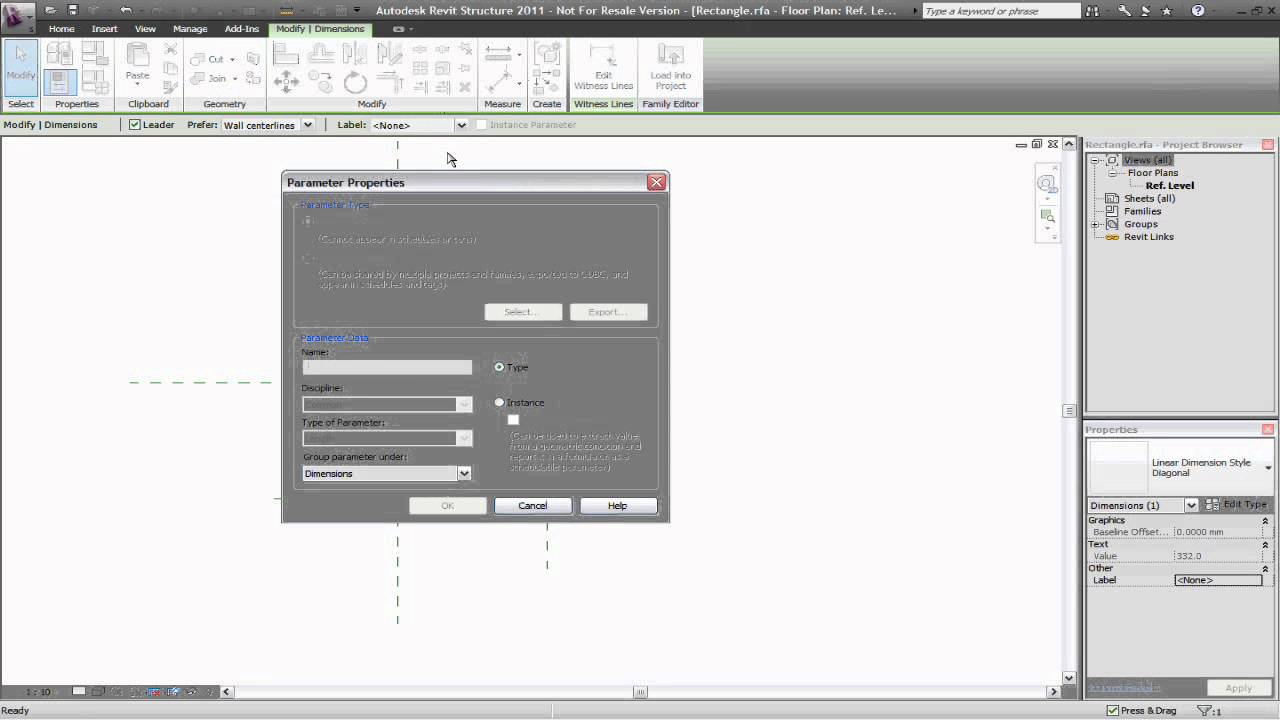The width and height of the screenshot is (1280, 720).
Task: Select the Rotate tool in Modify panel
Action: tap(356, 82)
